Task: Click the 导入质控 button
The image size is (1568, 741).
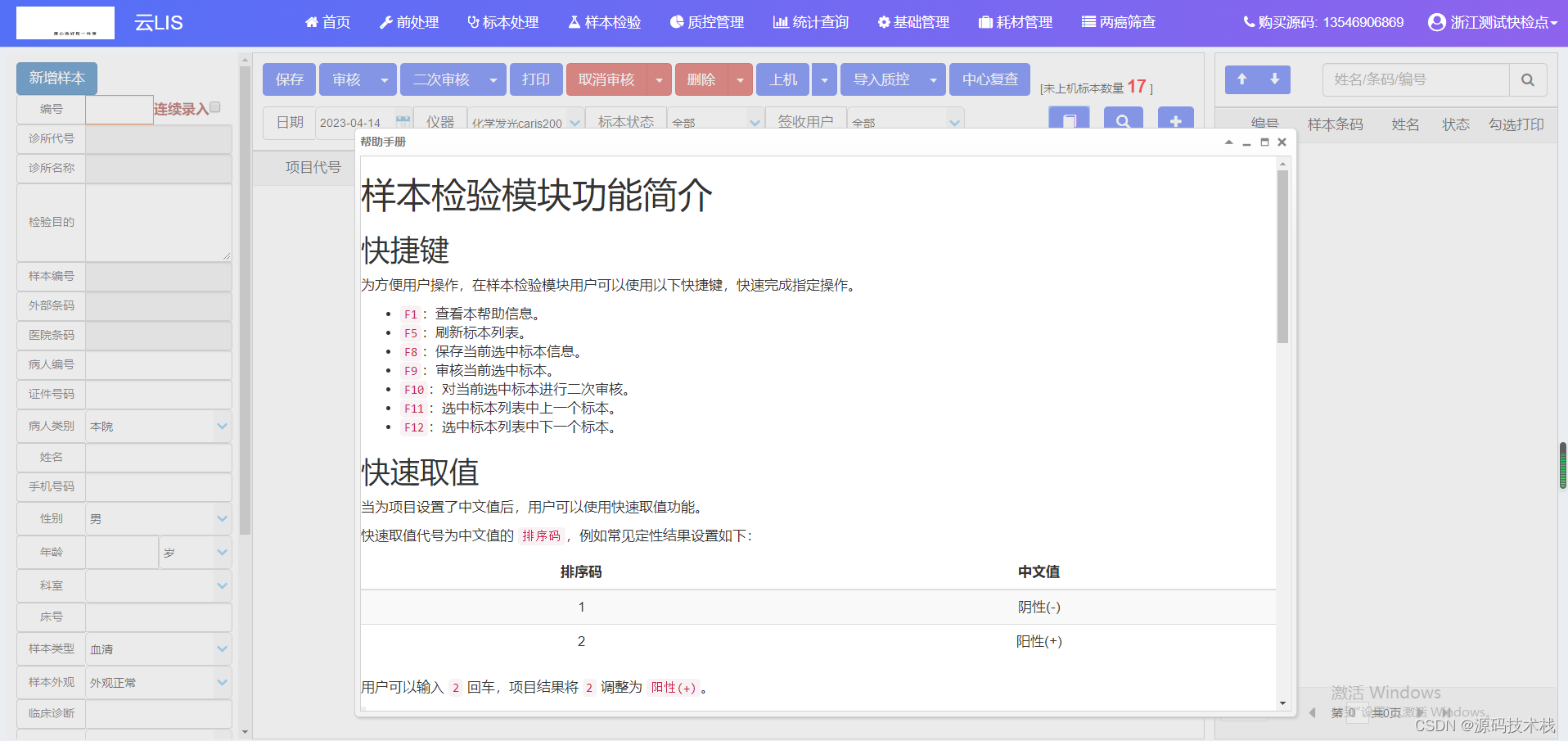Action: (x=881, y=79)
